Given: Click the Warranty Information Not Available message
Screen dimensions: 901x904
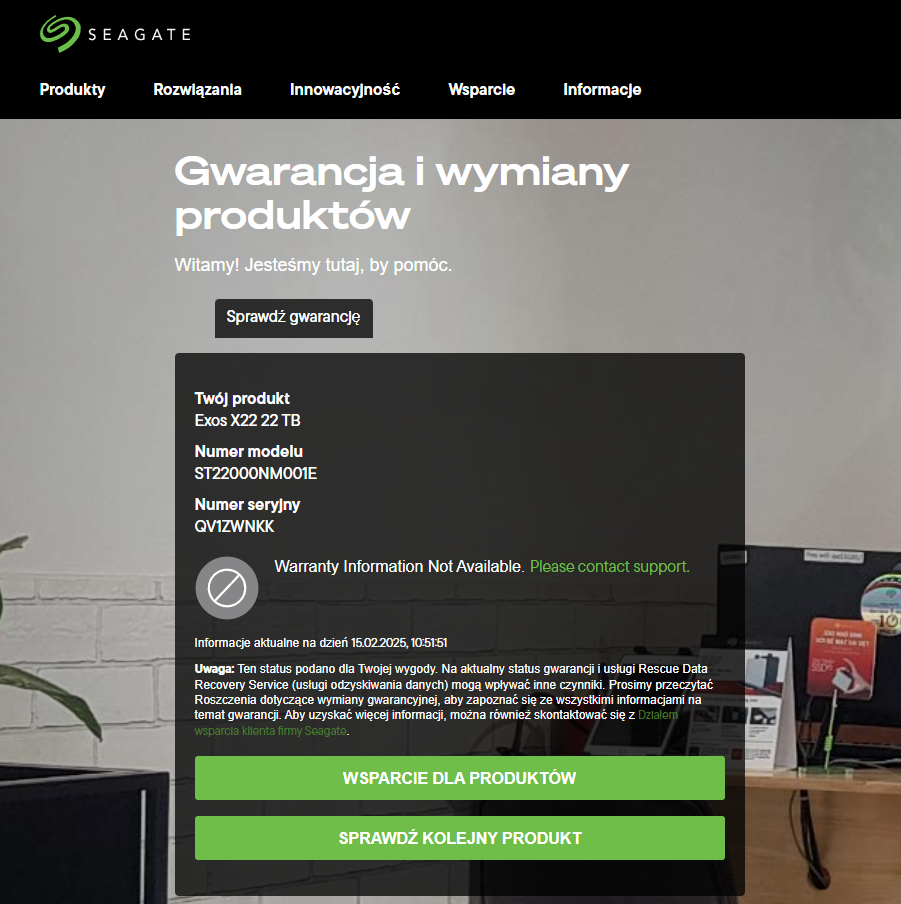Looking at the screenshot, I should [x=399, y=567].
